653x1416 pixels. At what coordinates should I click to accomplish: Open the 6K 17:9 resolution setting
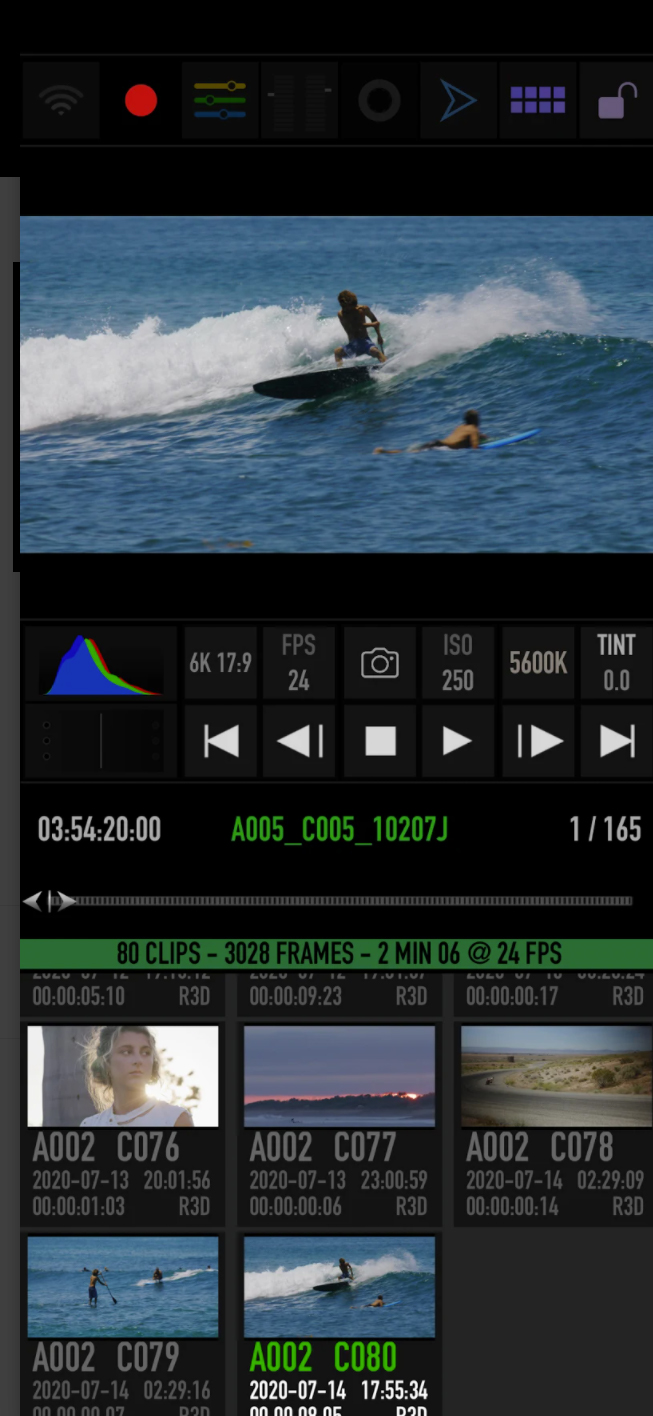click(220, 663)
